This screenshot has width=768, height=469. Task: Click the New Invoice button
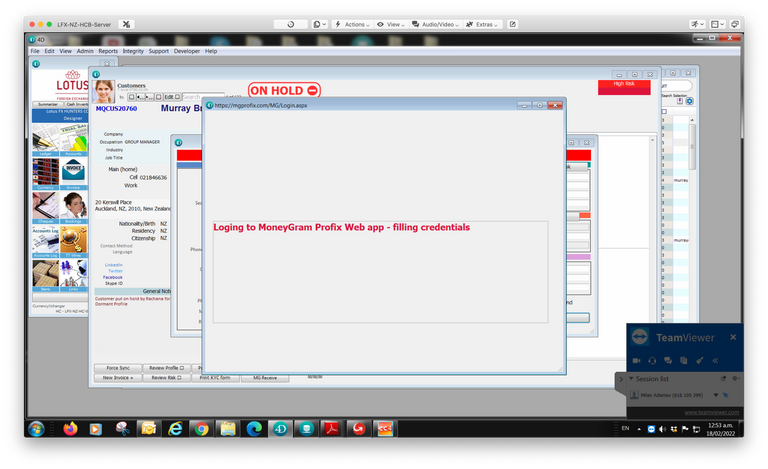[118, 377]
